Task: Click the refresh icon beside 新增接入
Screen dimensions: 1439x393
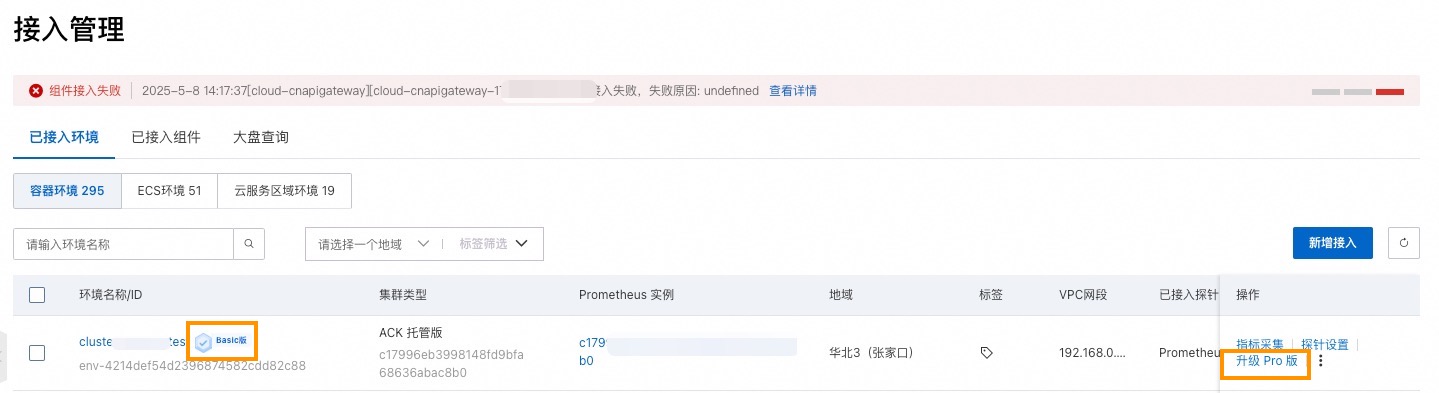Action: [x=1404, y=243]
